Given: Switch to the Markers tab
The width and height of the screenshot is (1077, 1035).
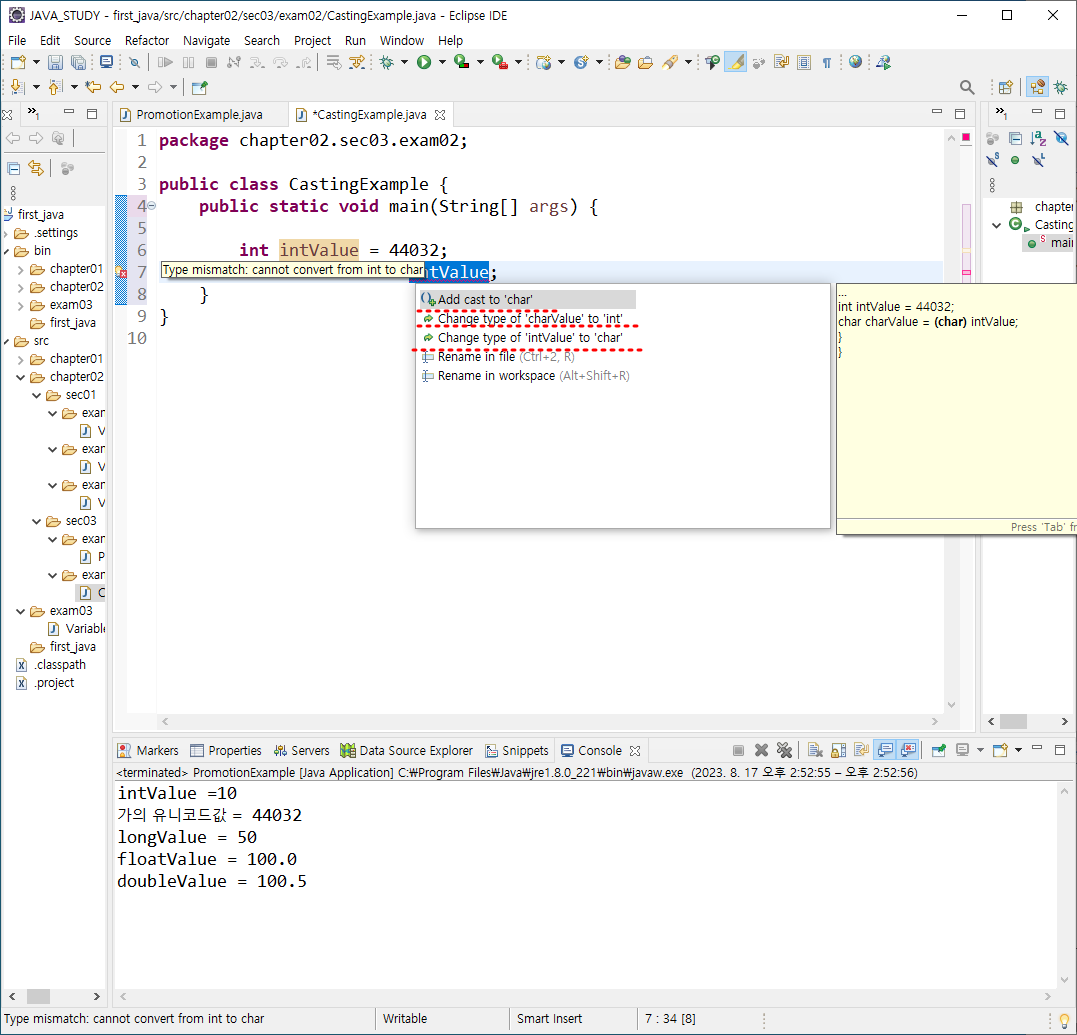Looking at the screenshot, I should (148, 751).
